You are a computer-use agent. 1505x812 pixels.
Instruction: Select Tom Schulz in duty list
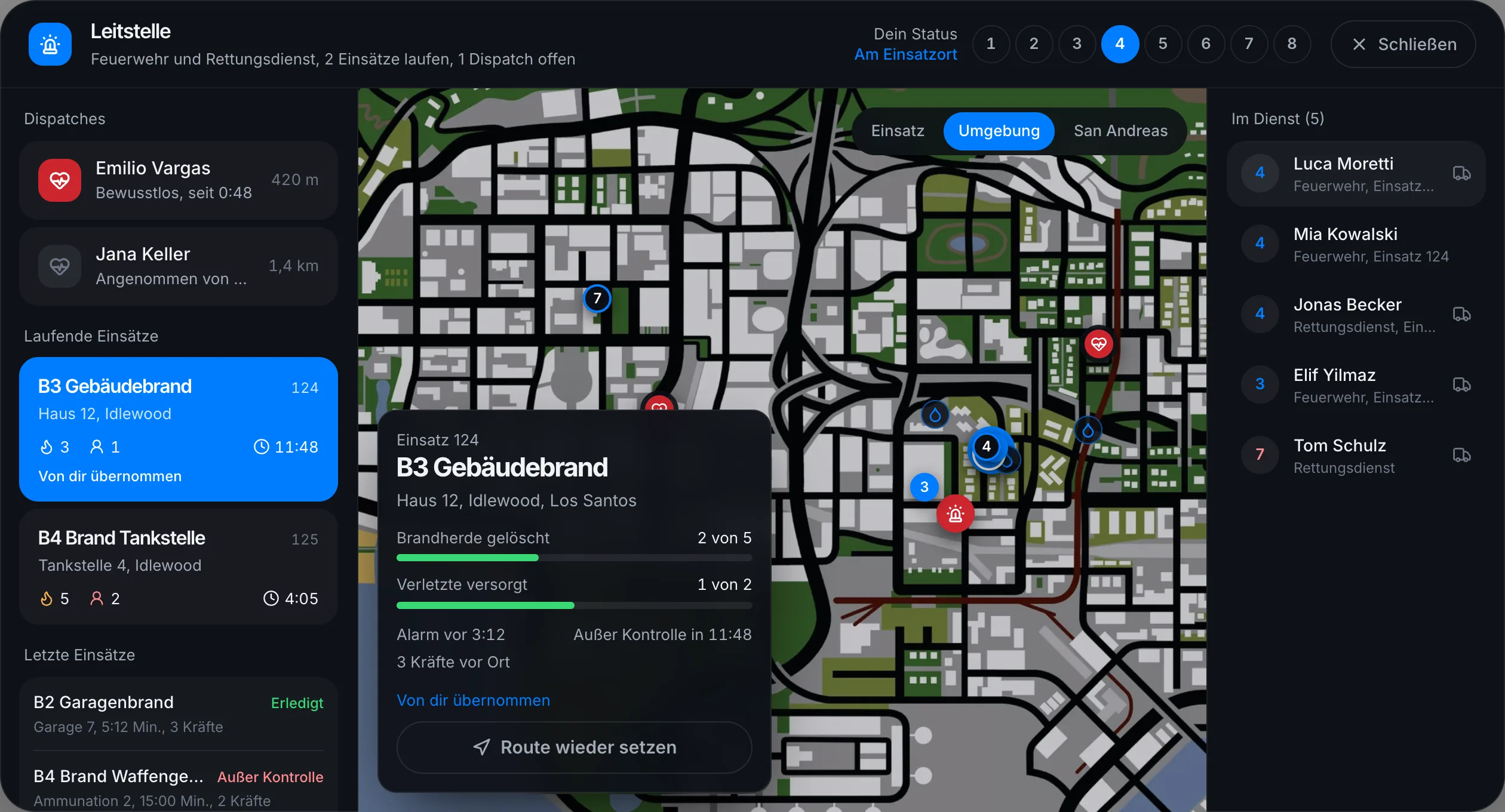[x=1356, y=456]
